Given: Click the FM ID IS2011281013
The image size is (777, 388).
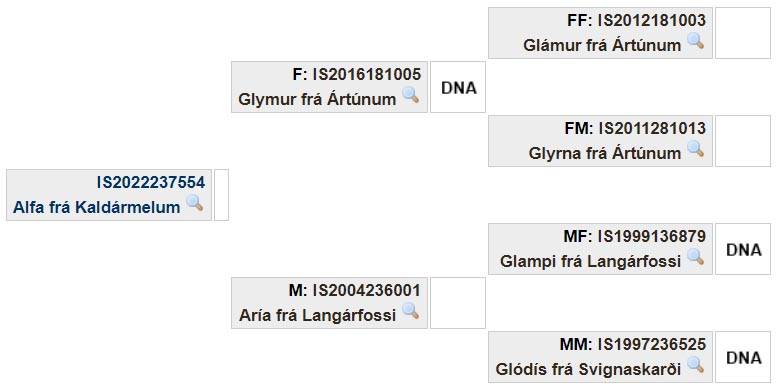Looking at the screenshot, I should [652, 129].
